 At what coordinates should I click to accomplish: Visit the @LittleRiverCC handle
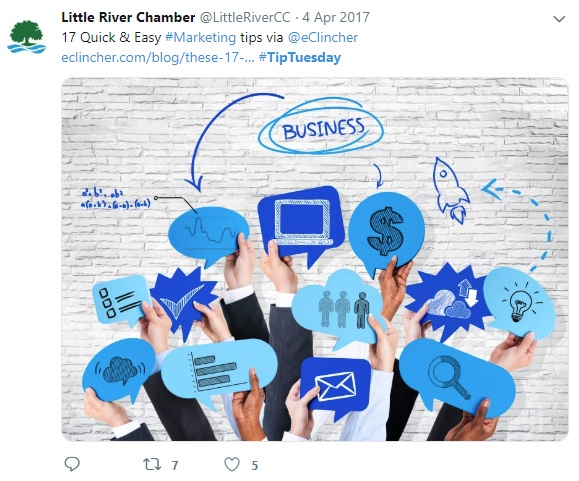click(245, 17)
